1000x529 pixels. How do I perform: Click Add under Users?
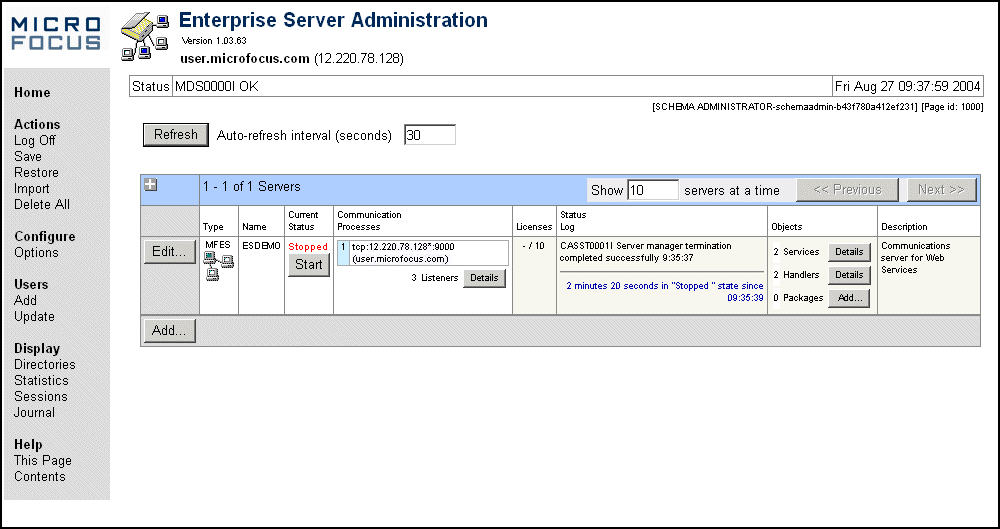(26, 301)
